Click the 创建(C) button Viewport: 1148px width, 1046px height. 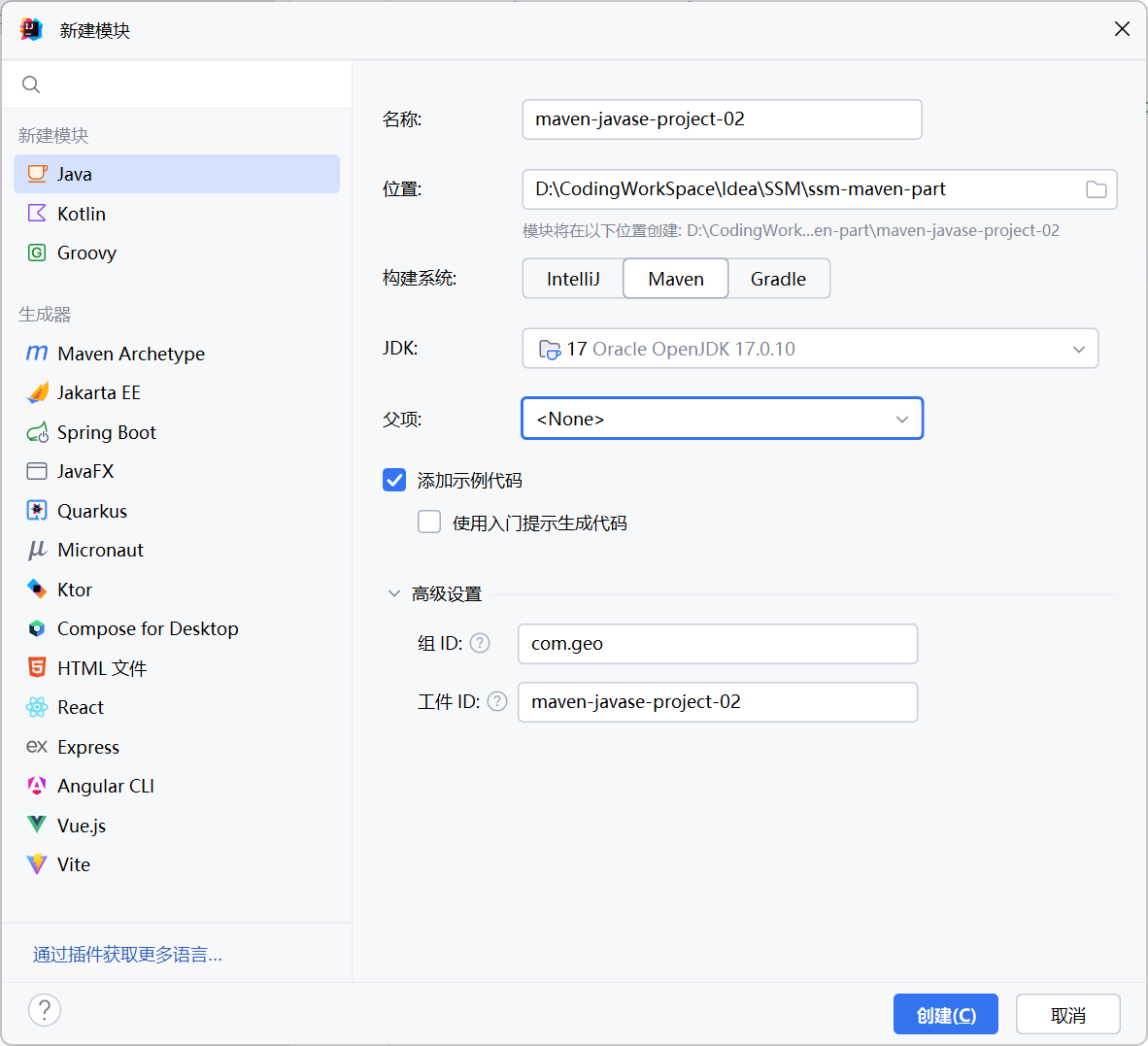pyautogui.click(x=946, y=1015)
